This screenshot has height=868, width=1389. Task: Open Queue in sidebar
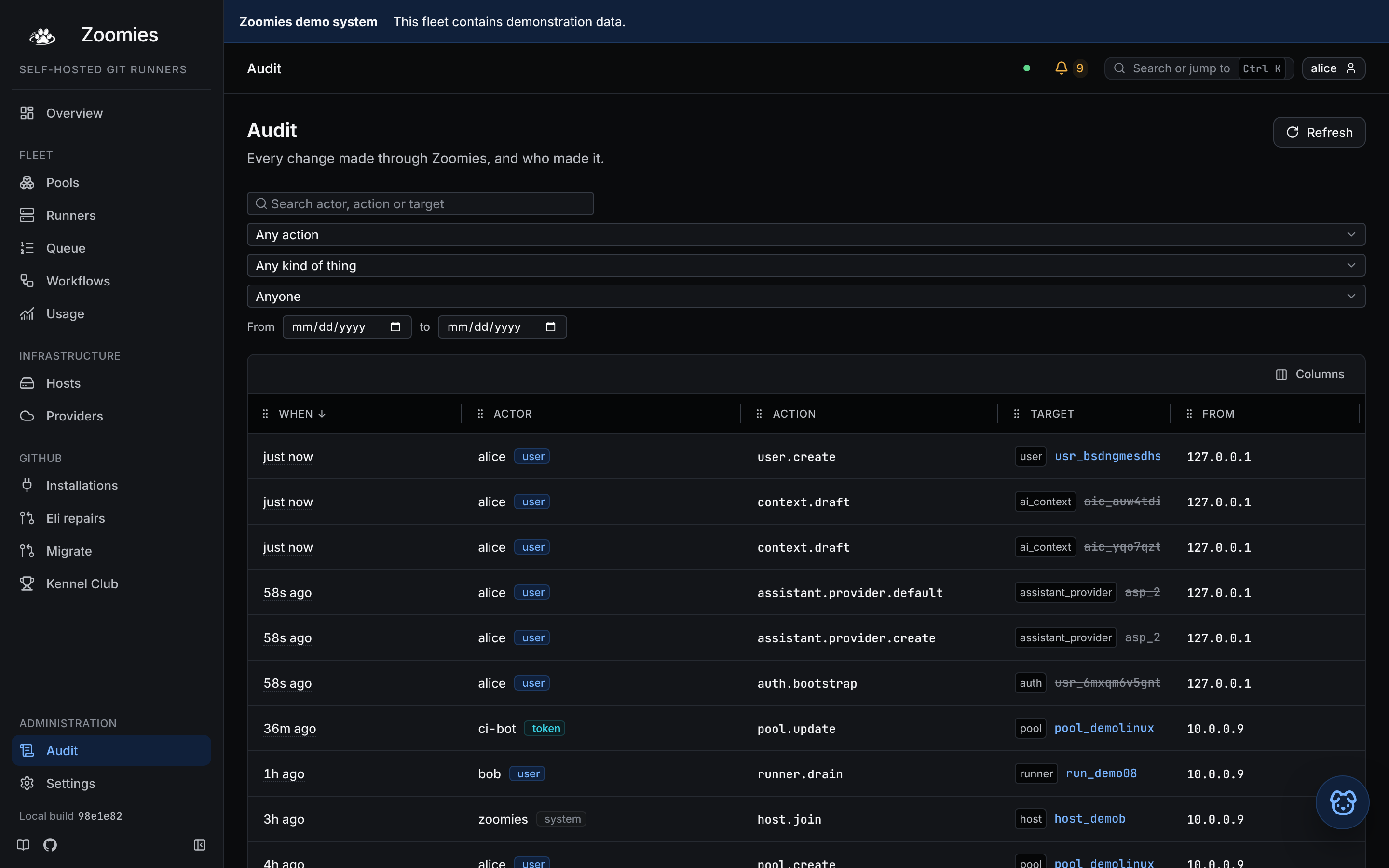(x=111, y=248)
